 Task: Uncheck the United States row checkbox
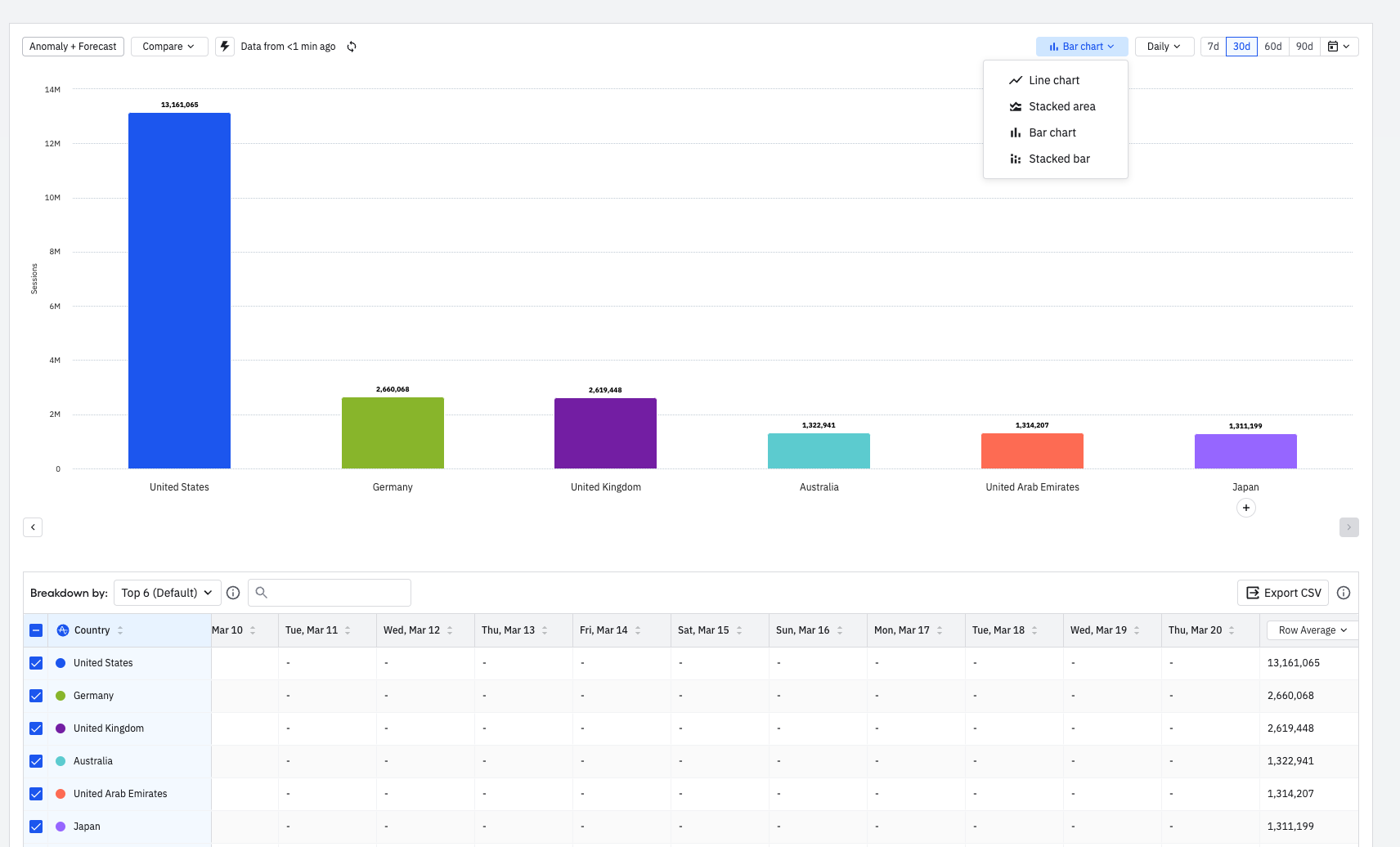[x=36, y=663]
